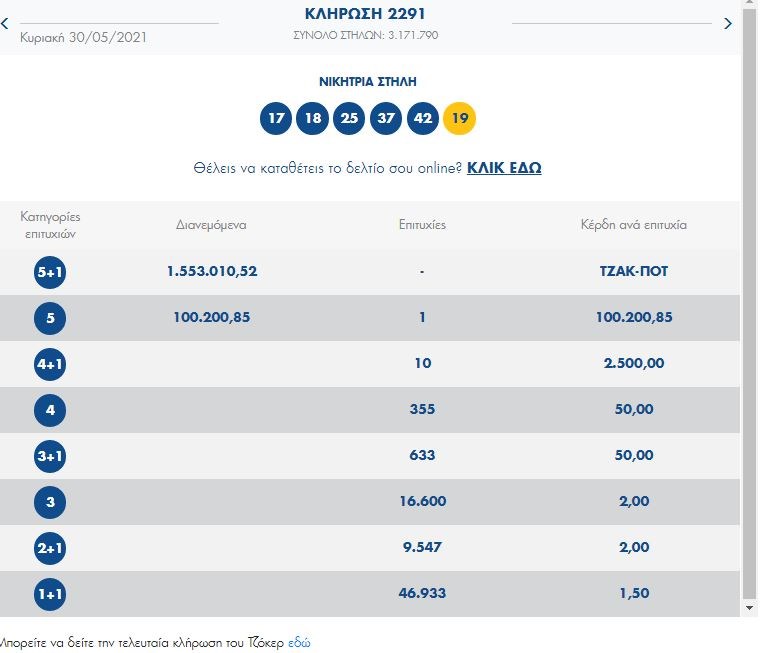Viewport: 770px width, 653px height.
Task: Select the 3+1 category badge
Action: 50,455
